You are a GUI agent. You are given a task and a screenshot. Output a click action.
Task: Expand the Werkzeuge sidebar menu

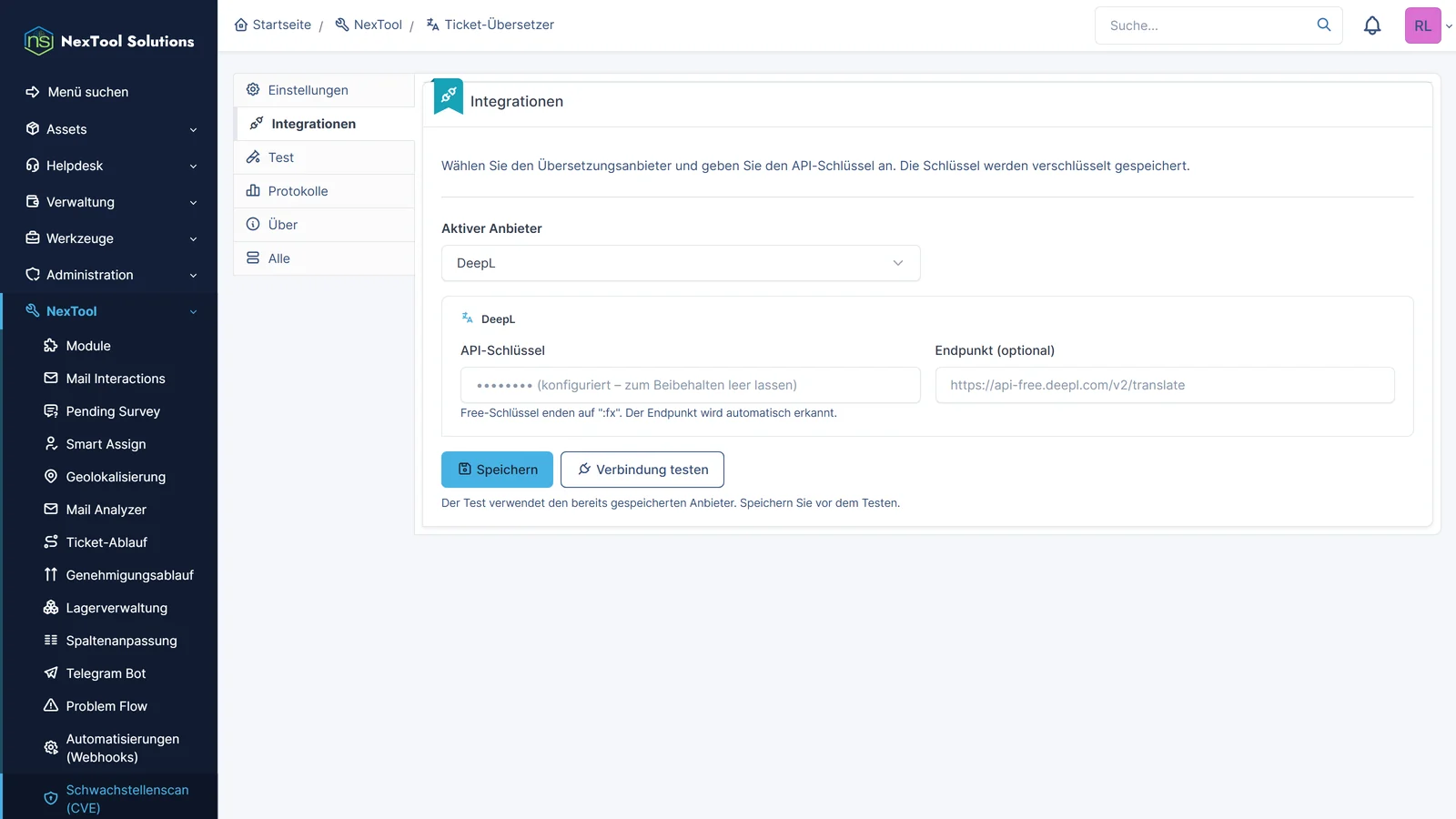[109, 238]
